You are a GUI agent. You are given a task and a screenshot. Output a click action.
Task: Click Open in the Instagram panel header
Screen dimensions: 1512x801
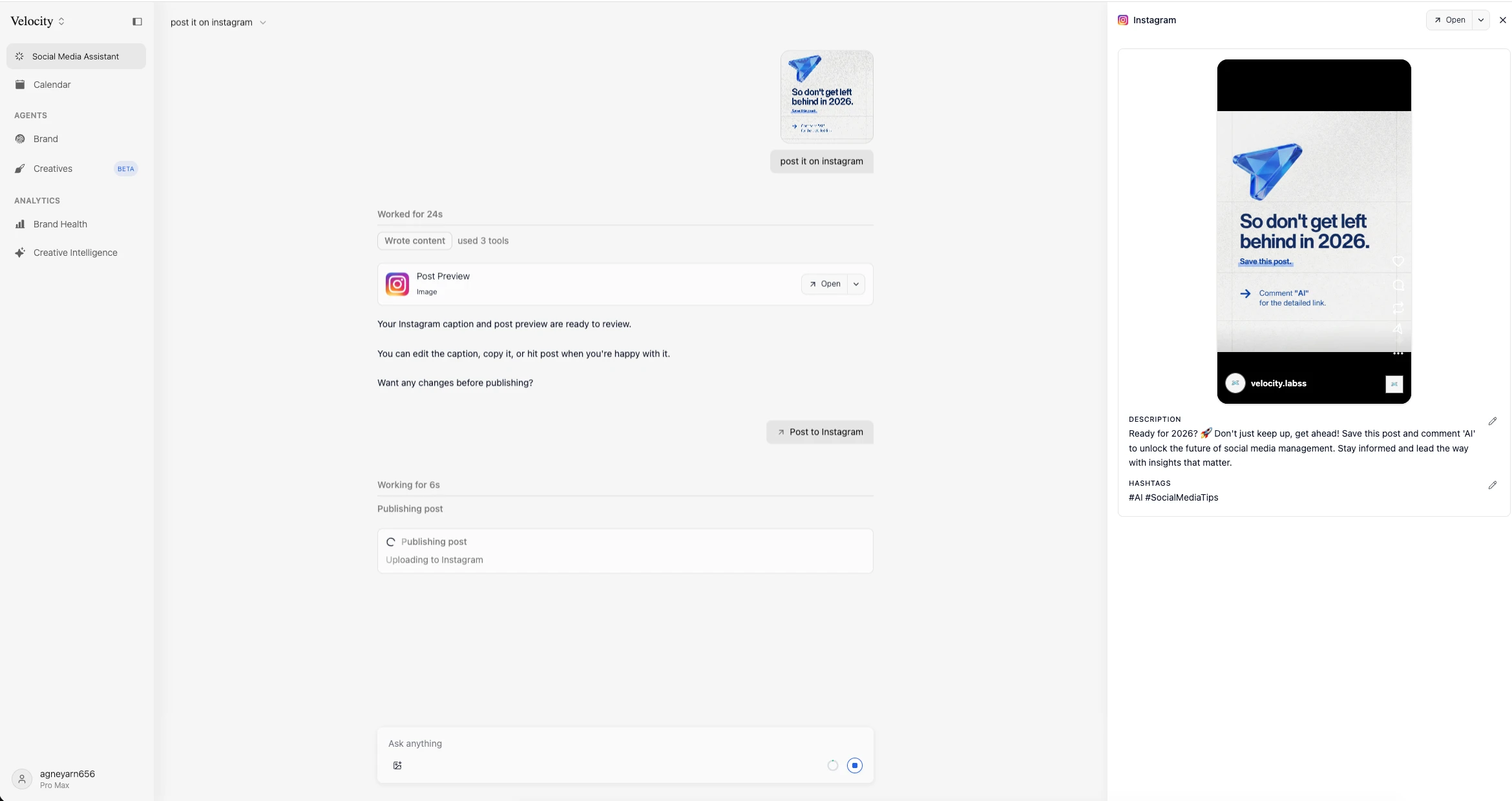point(1449,20)
